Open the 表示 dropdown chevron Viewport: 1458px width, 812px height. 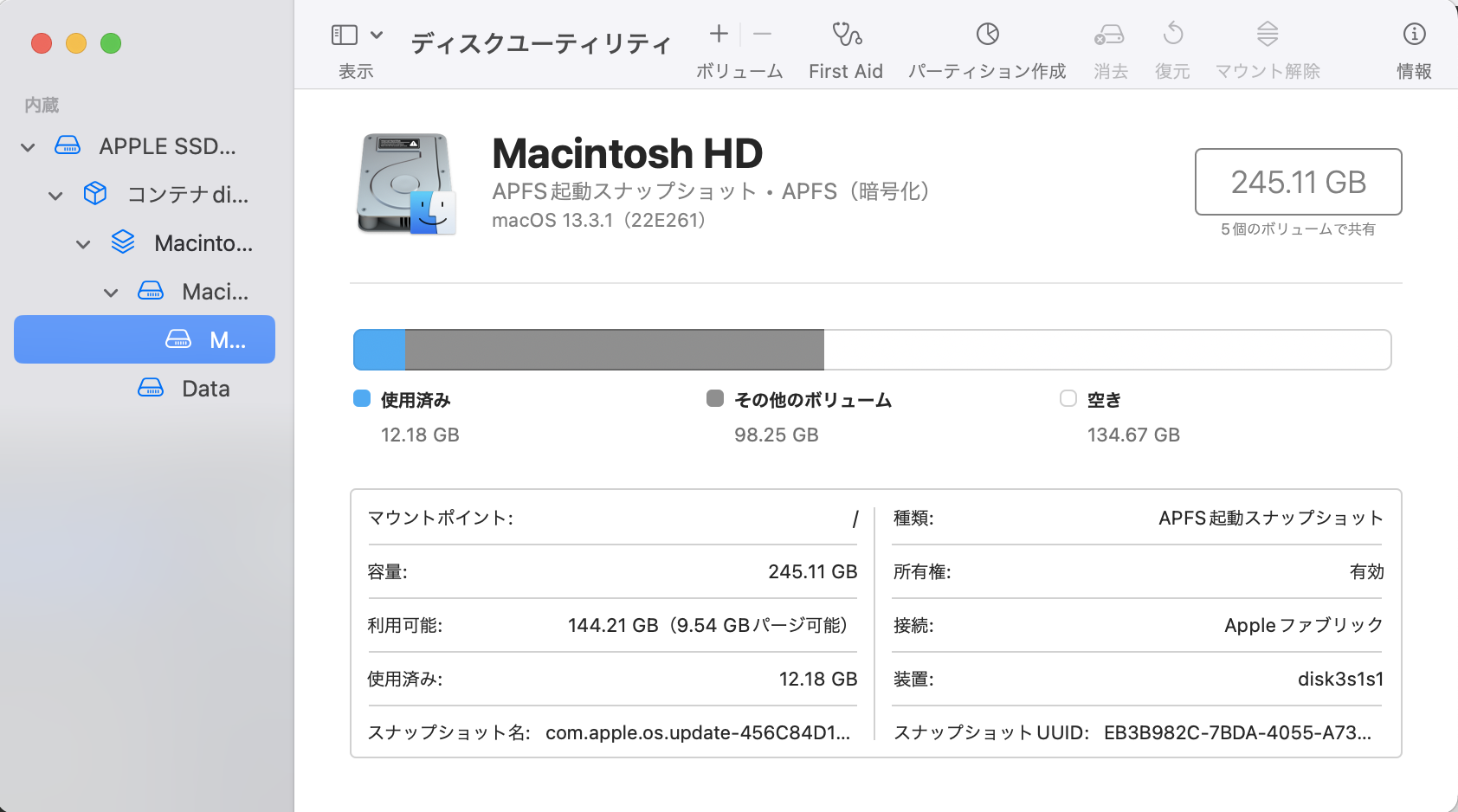tap(376, 33)
